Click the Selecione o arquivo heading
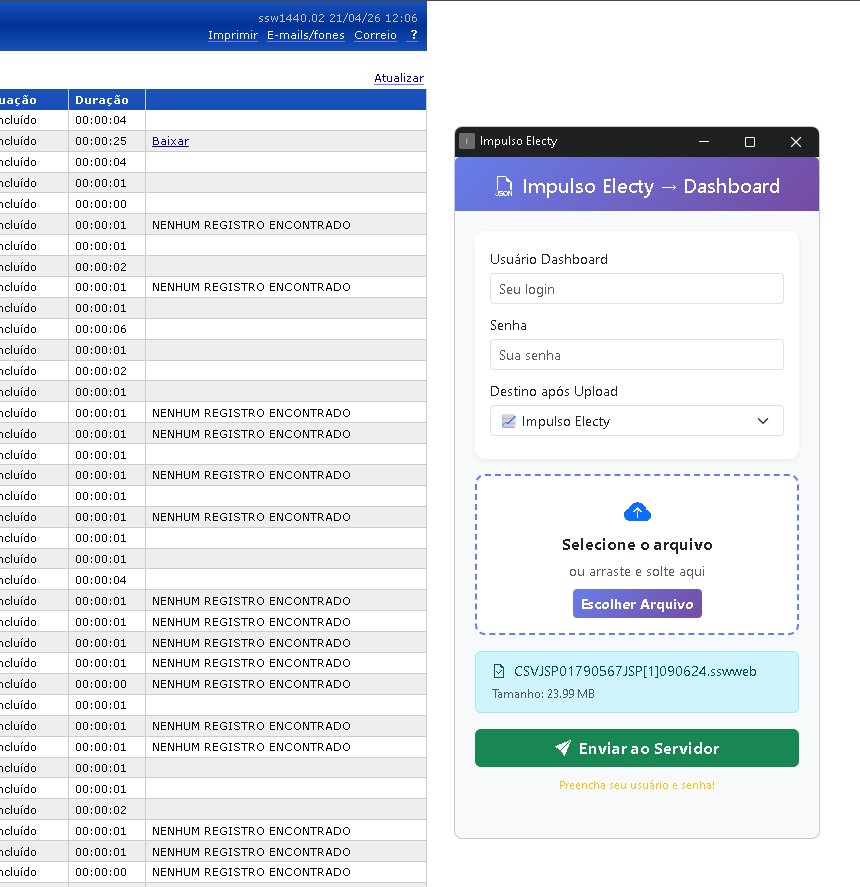Viewport: 860px width, 887px height. pos(637,545)
